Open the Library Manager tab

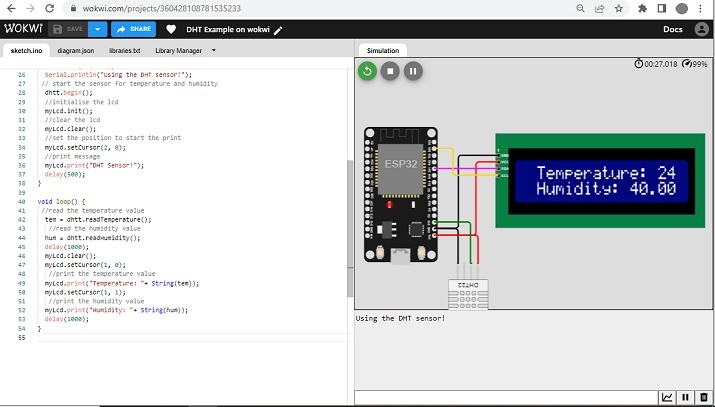click(x=178, y=51)
